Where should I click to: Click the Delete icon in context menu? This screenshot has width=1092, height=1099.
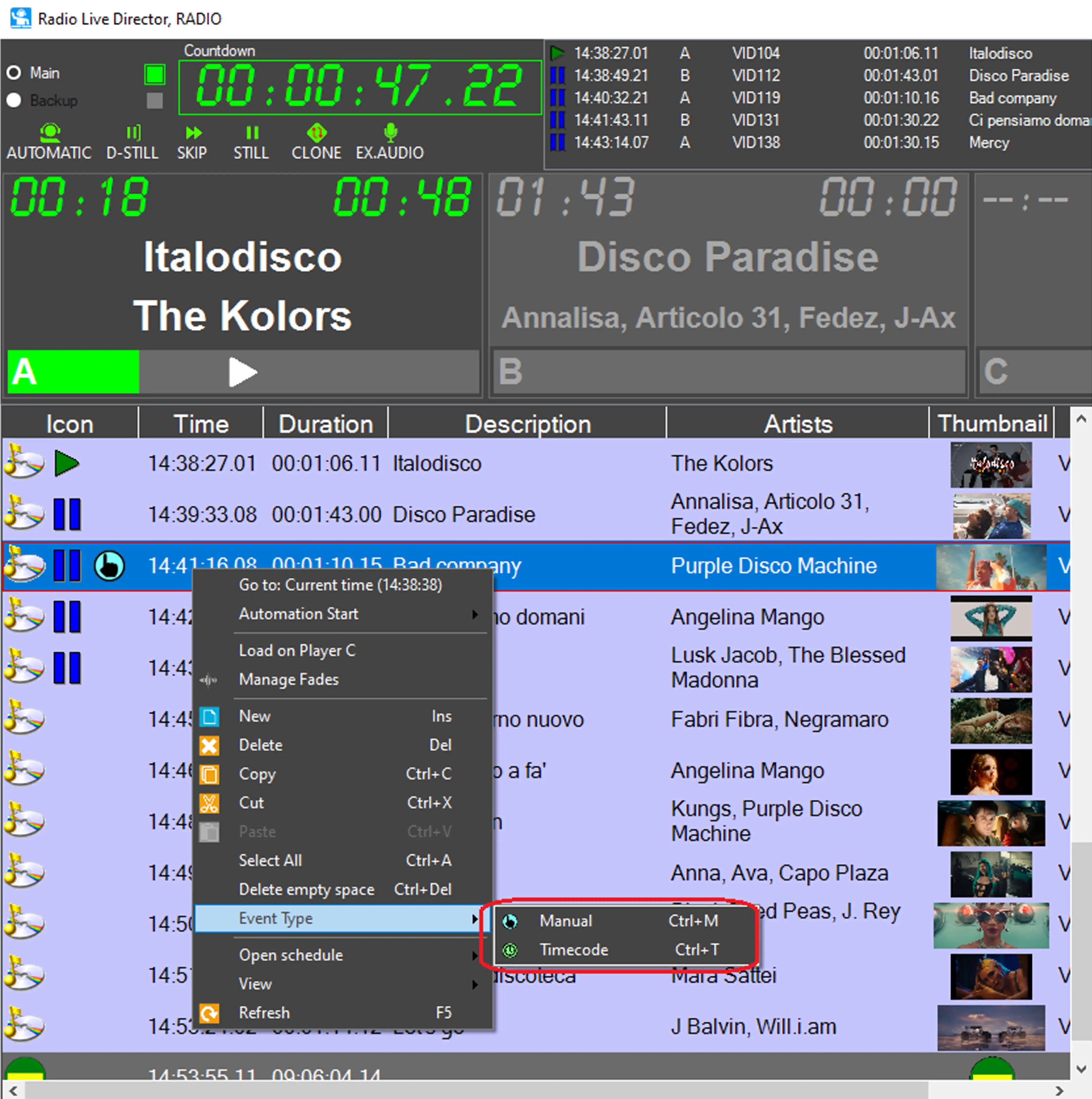(x=209, y=745)
